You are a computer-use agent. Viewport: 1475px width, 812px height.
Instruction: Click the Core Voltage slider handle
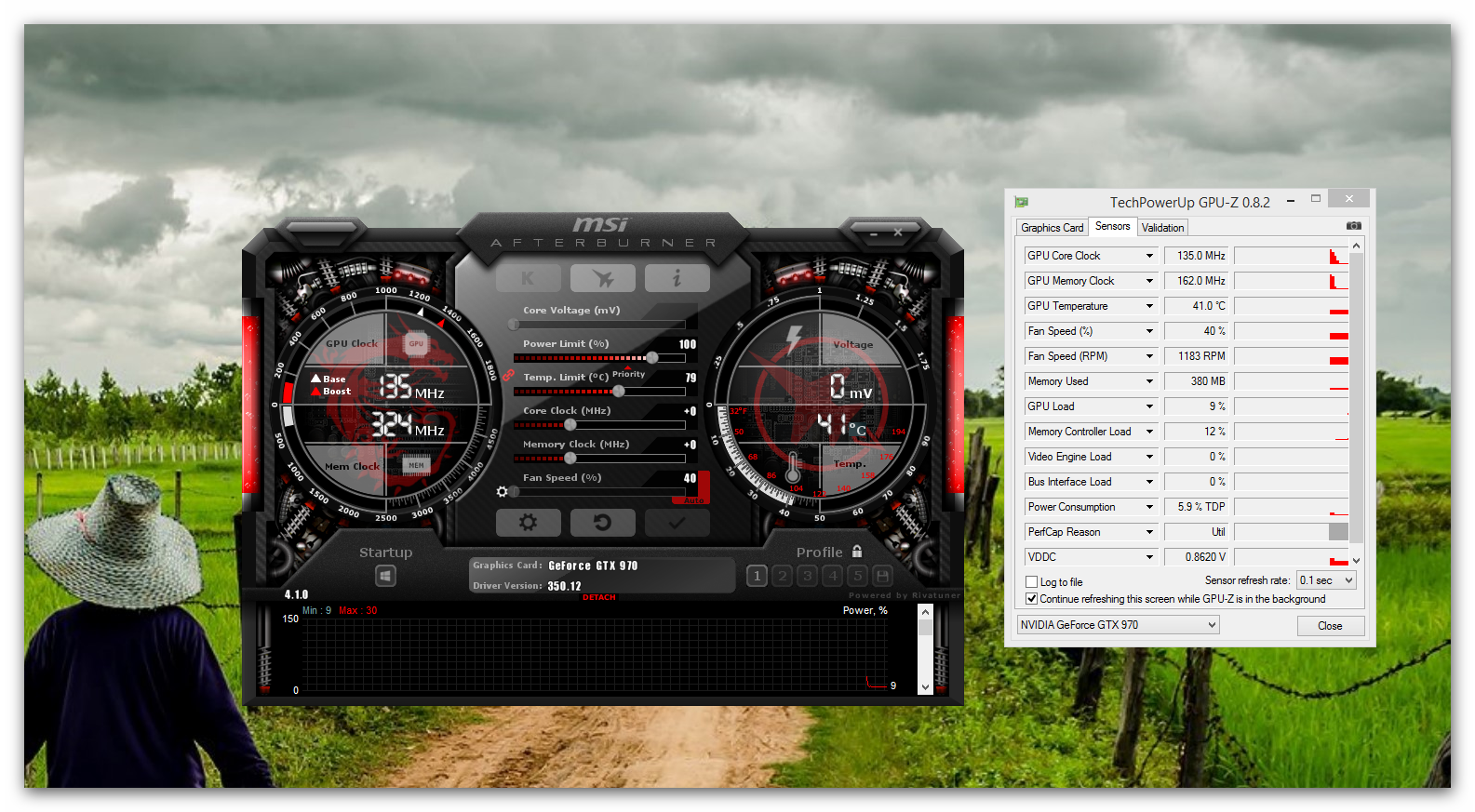514,324
